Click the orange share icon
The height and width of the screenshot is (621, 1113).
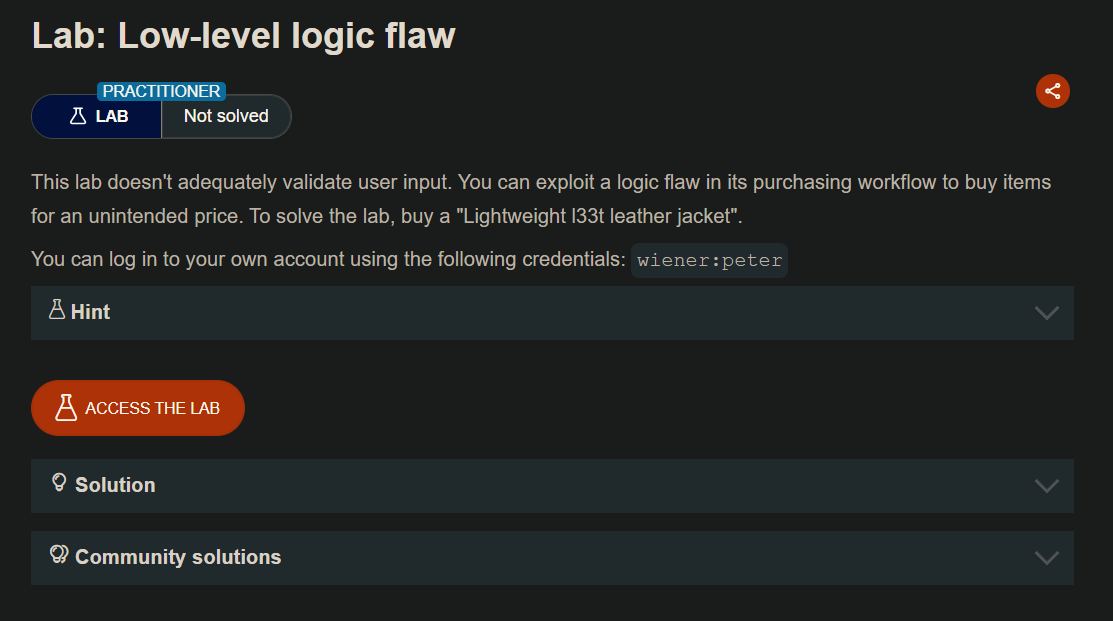click(x=1053, y=91)
